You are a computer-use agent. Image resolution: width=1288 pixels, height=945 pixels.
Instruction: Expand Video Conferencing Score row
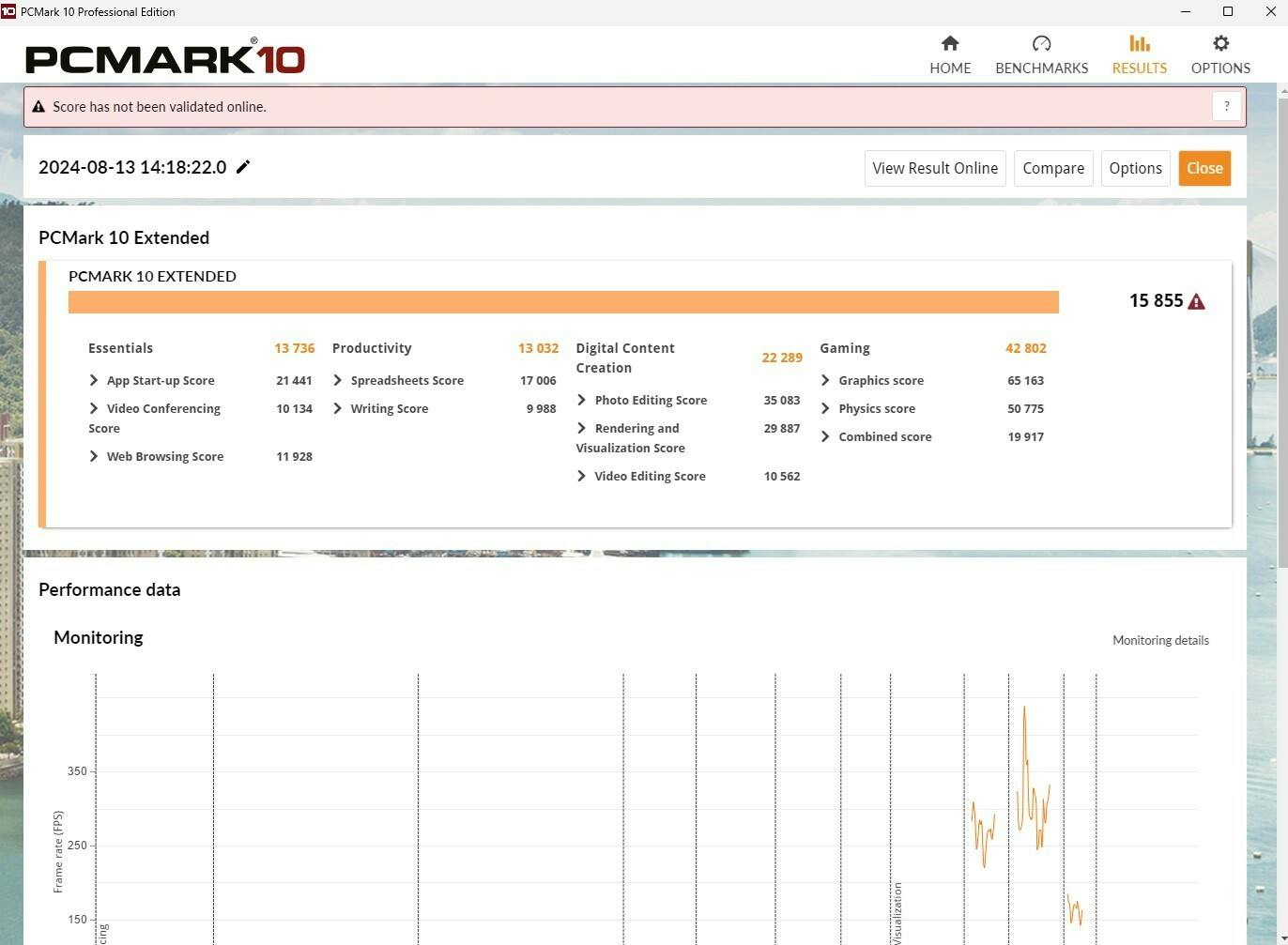(94, 408)
